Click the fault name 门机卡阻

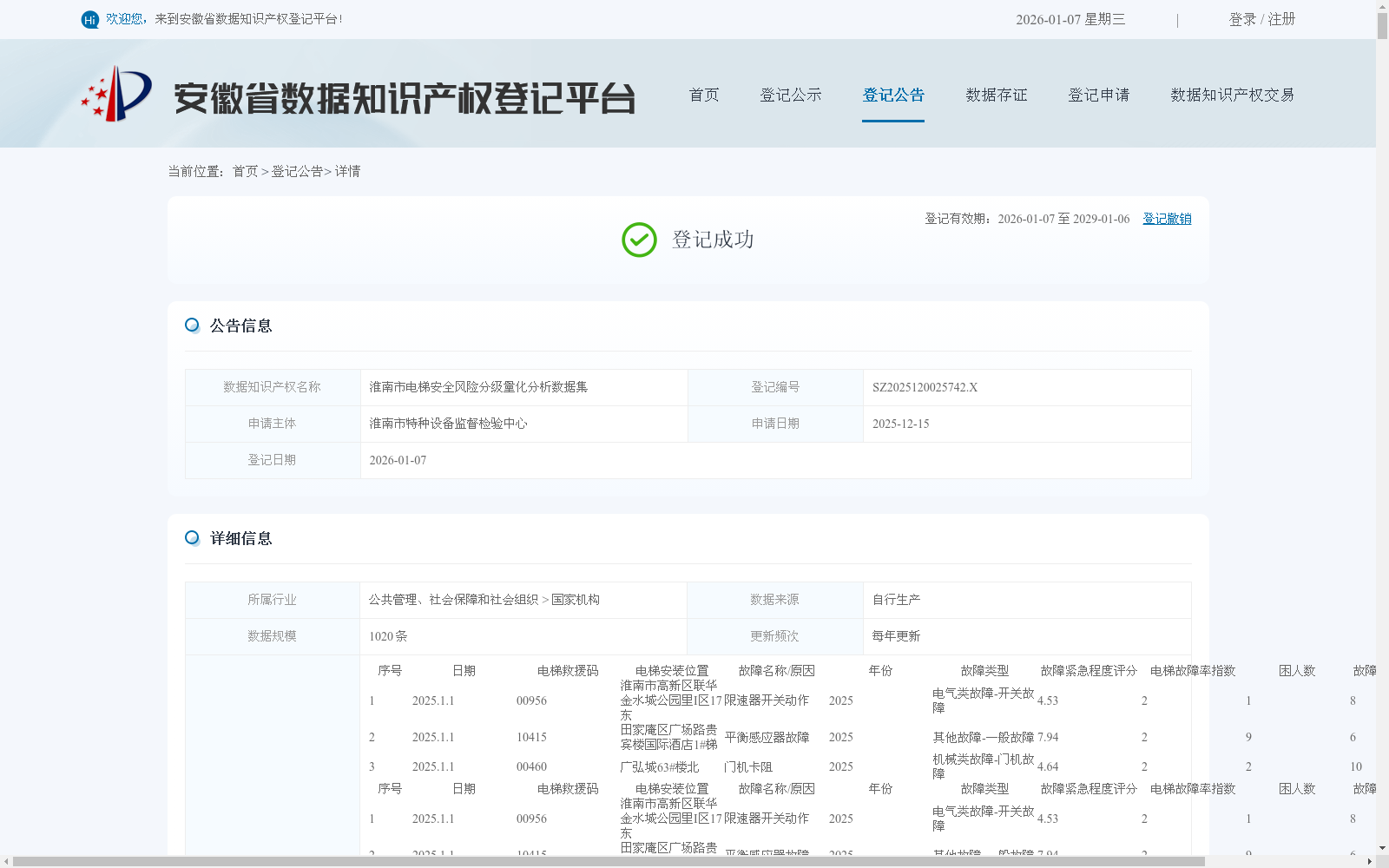748,767
